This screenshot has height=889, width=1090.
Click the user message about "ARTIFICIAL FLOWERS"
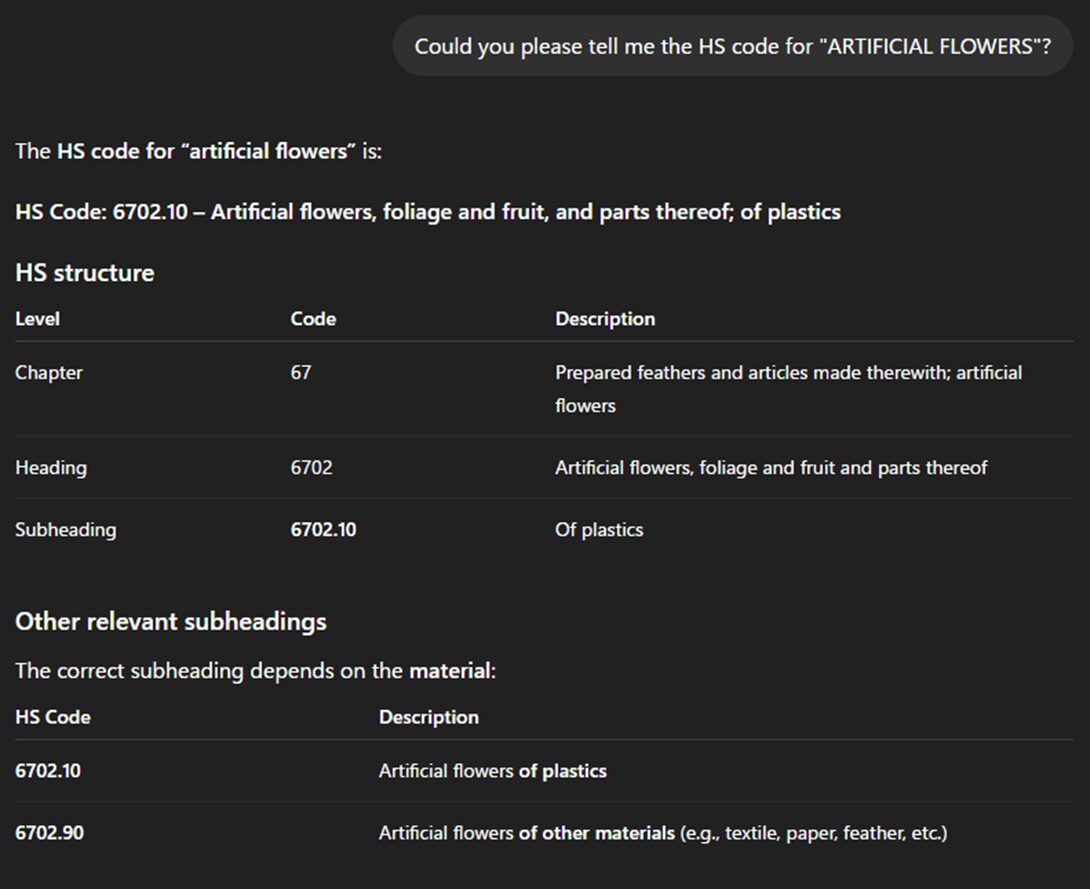[732, 46]
